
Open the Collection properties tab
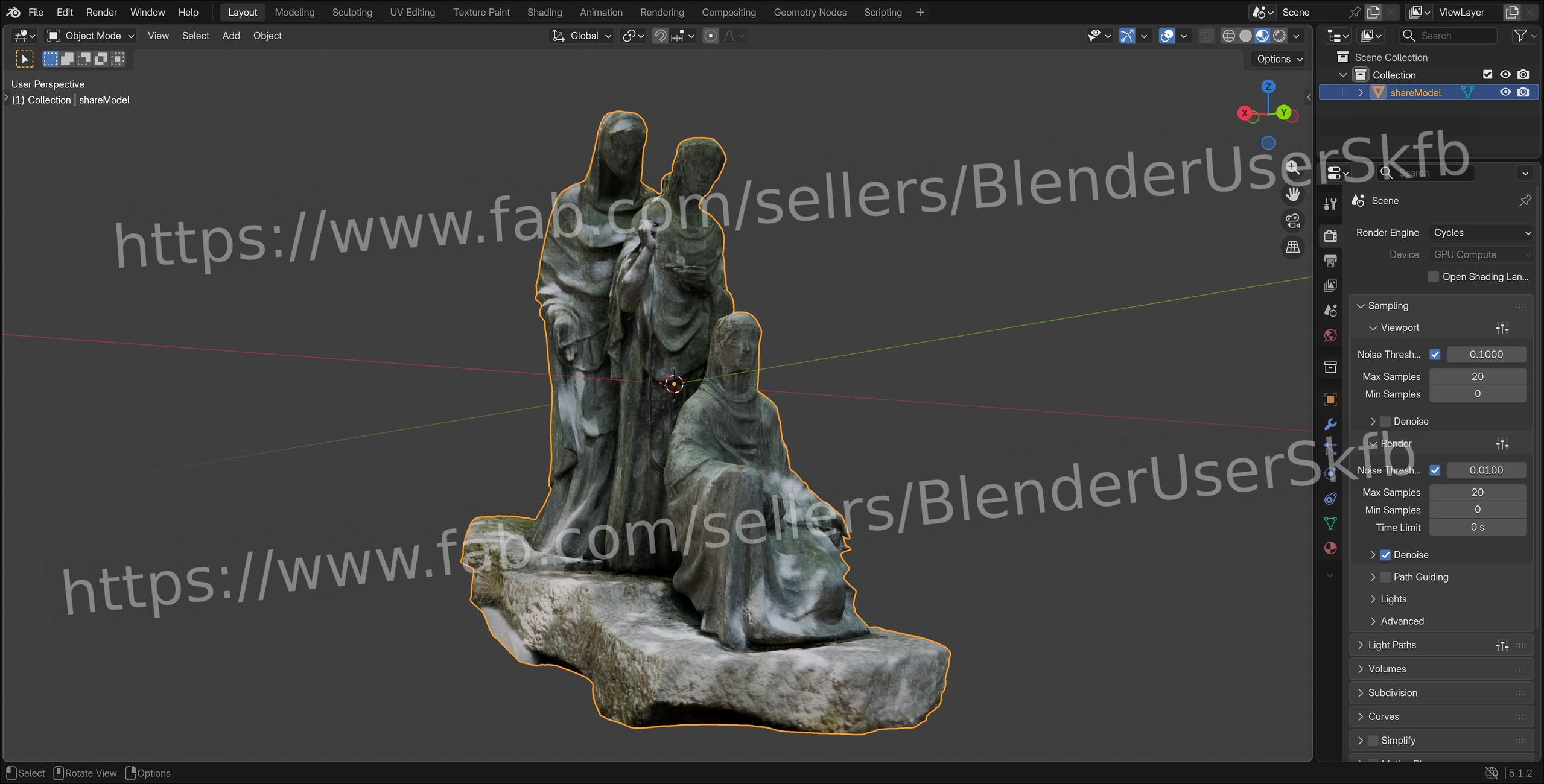tap(1330, 367)
